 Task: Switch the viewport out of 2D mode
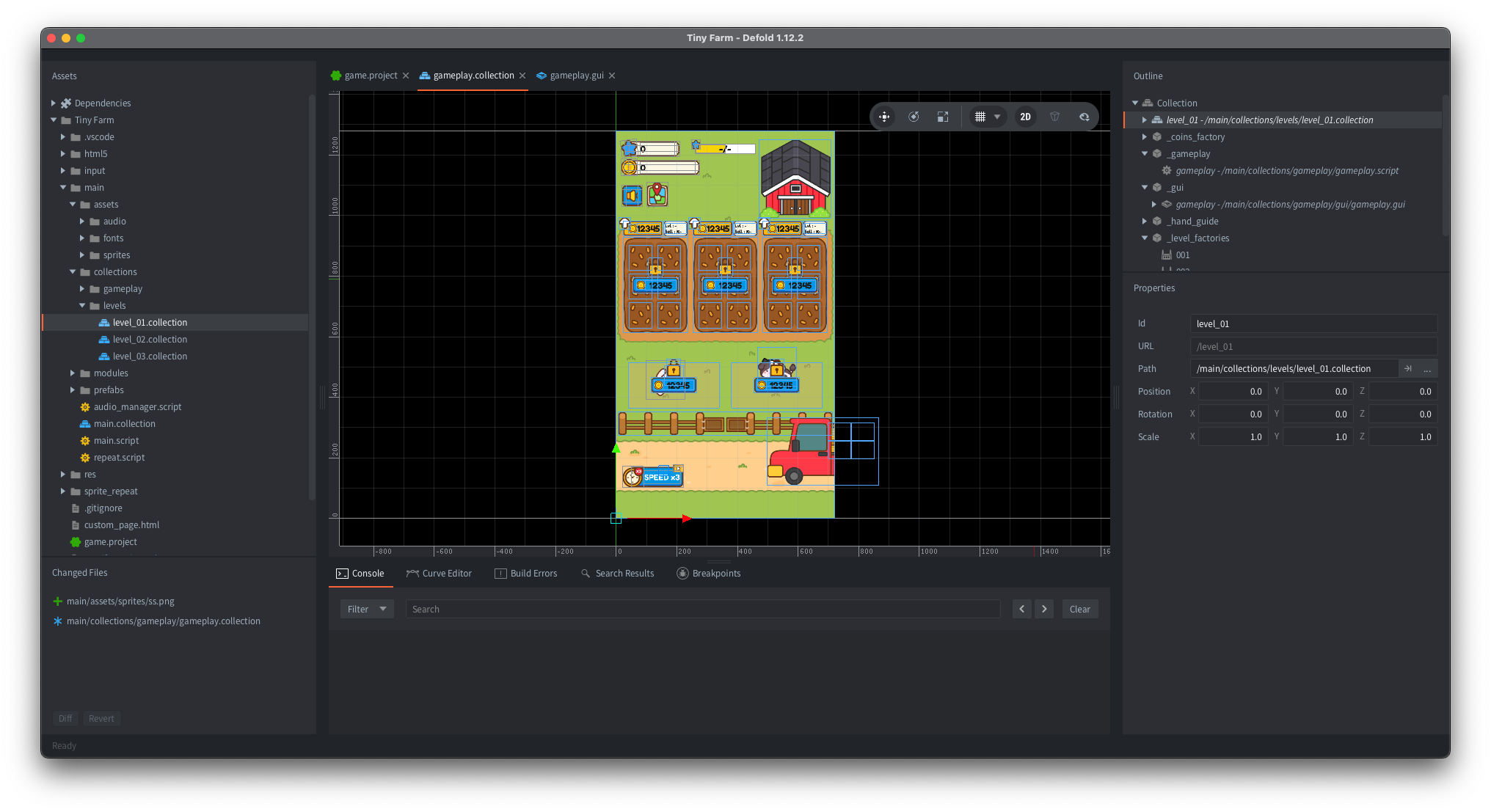(1025, 117)
